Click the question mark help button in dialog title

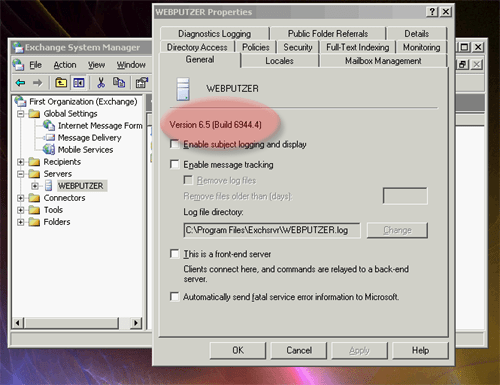click(x=432, y=12)
